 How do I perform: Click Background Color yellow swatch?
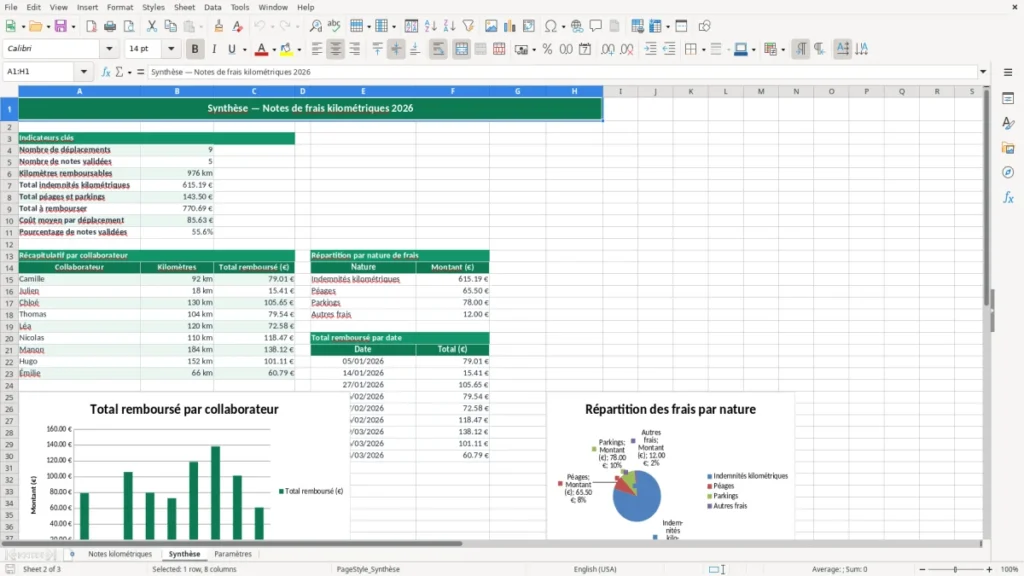click(286, 49)
